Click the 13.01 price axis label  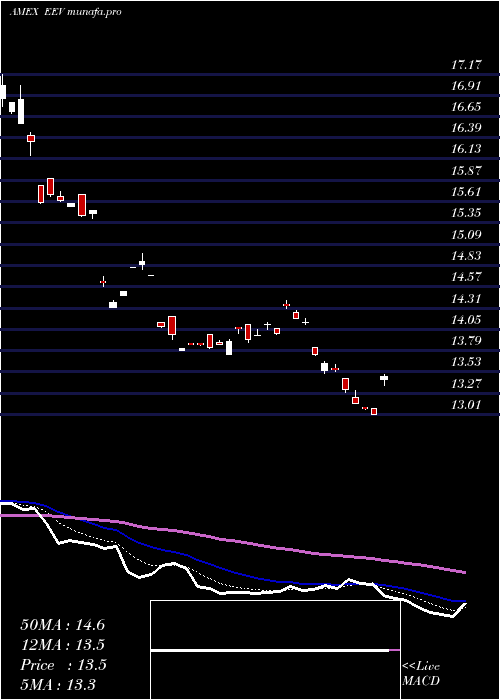(x=467, y=404)
